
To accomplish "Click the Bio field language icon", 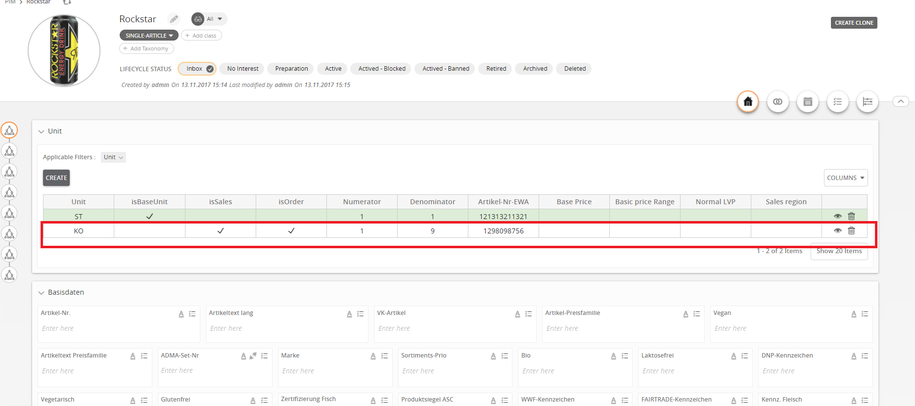I will (613, 356).
